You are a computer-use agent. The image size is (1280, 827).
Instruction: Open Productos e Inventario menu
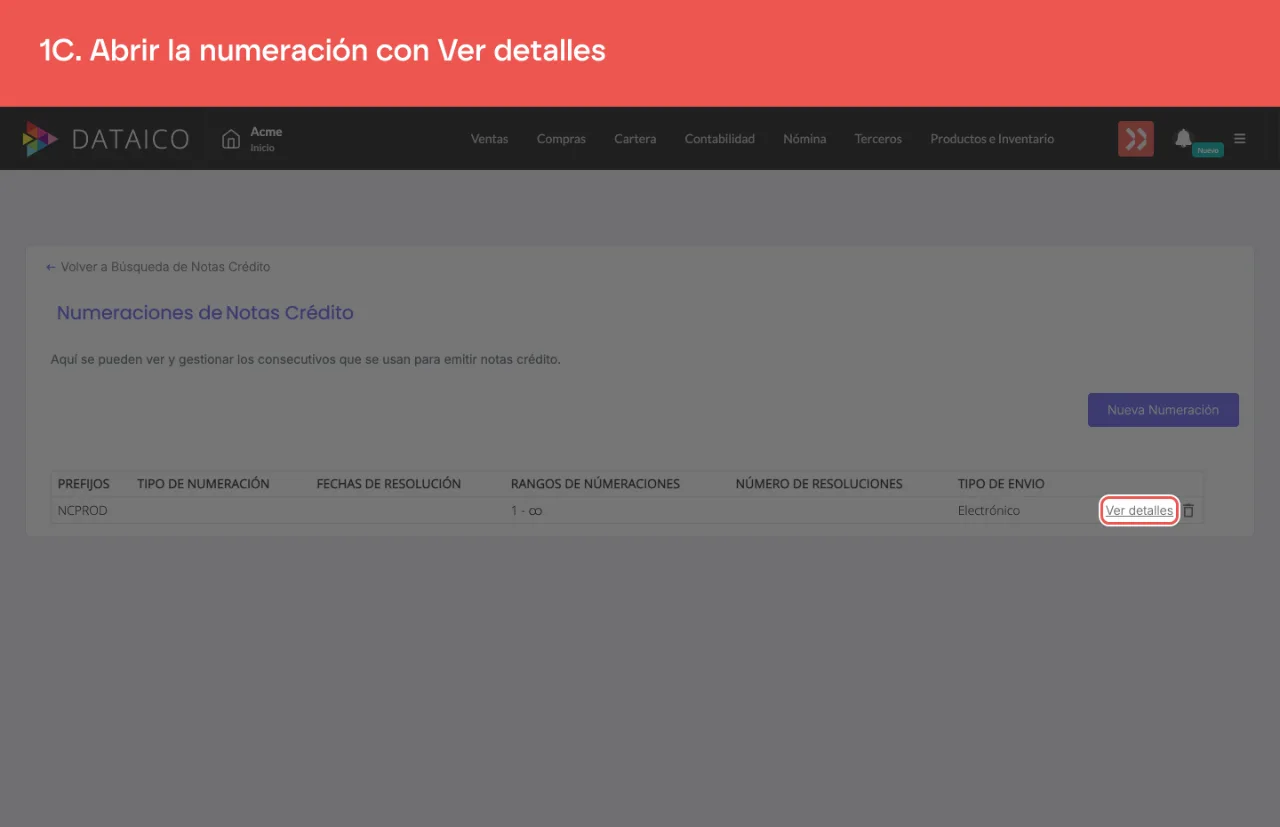(x=992, y=139)
